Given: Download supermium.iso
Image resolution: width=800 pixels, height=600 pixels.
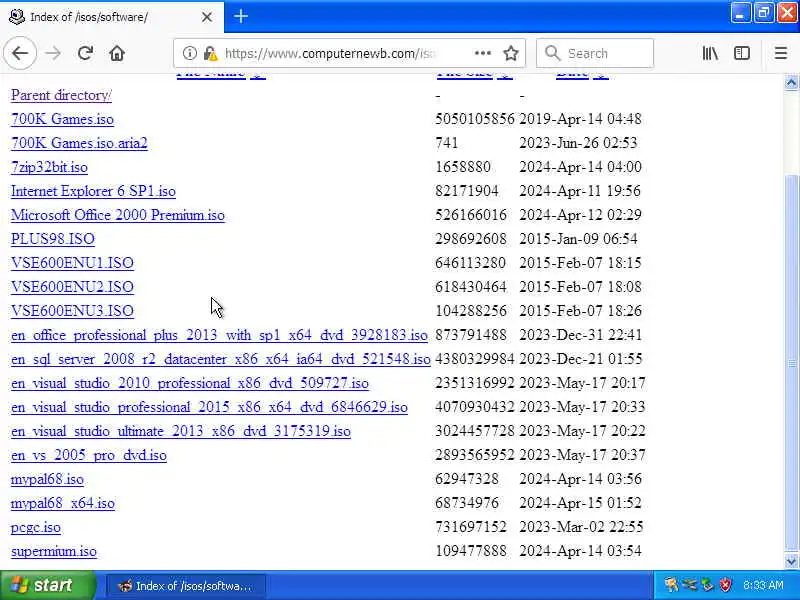Looking at the screenshot, I should tap(54, 551).
